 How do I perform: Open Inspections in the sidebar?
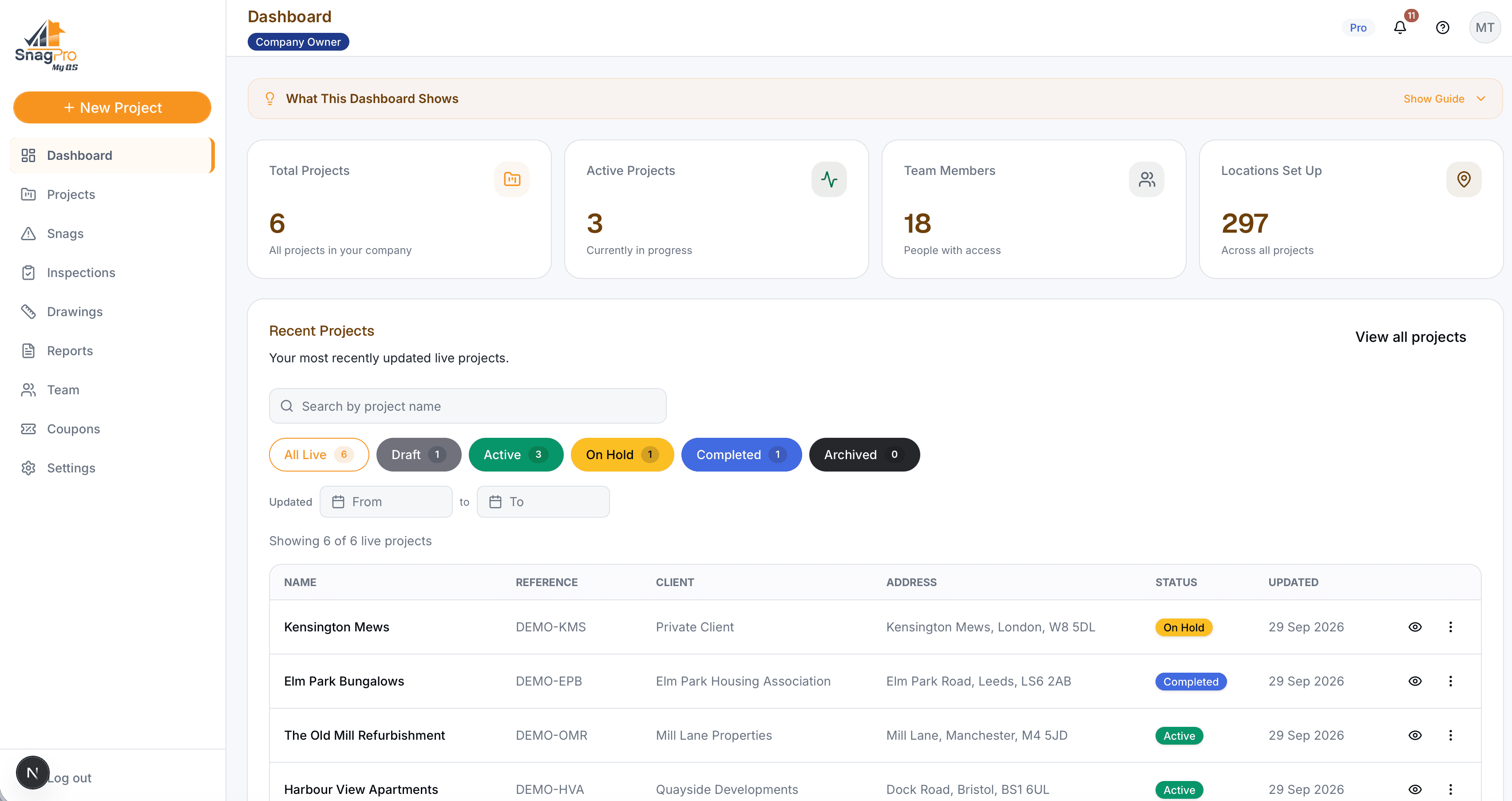tap(111, 273)
